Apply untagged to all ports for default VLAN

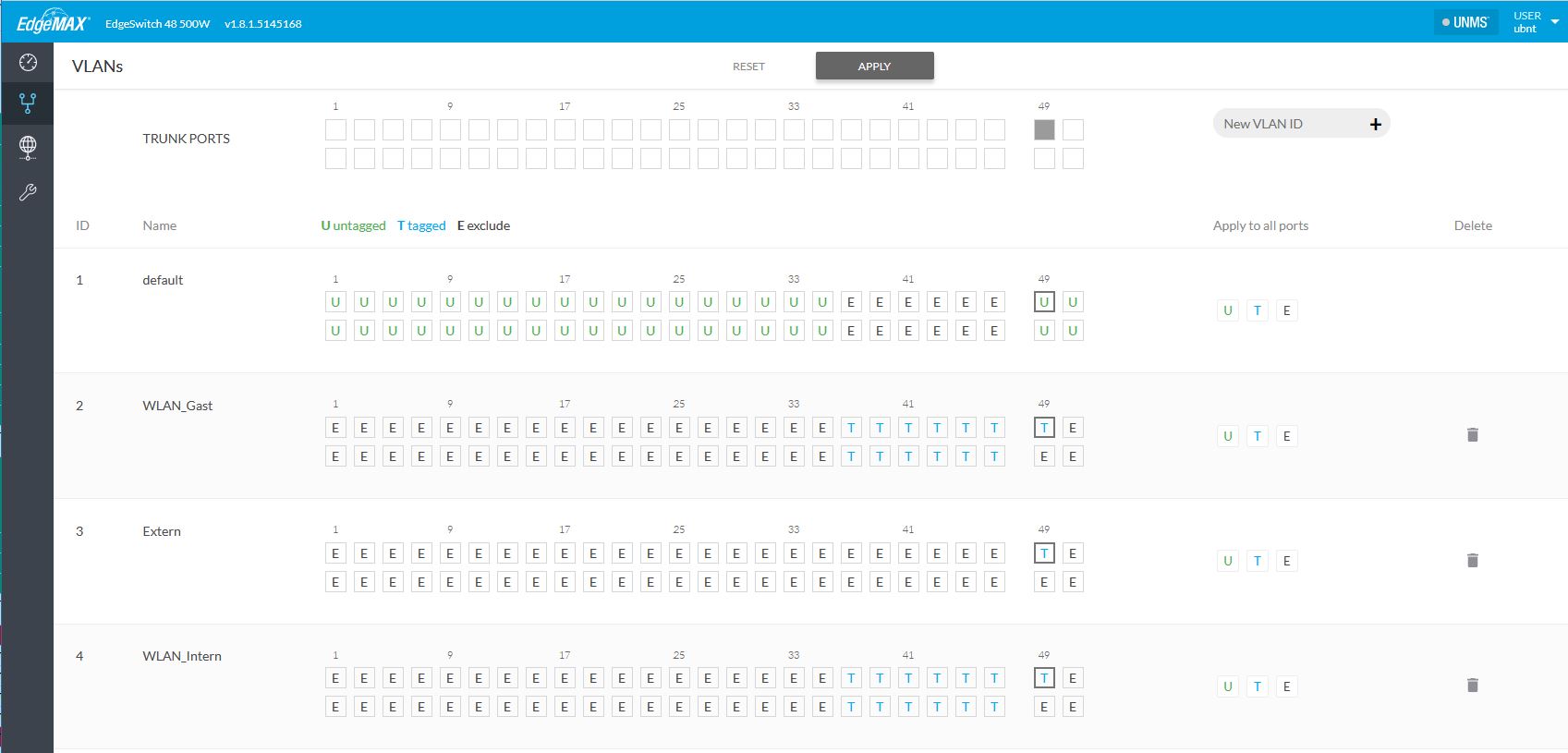[1228, 310]
